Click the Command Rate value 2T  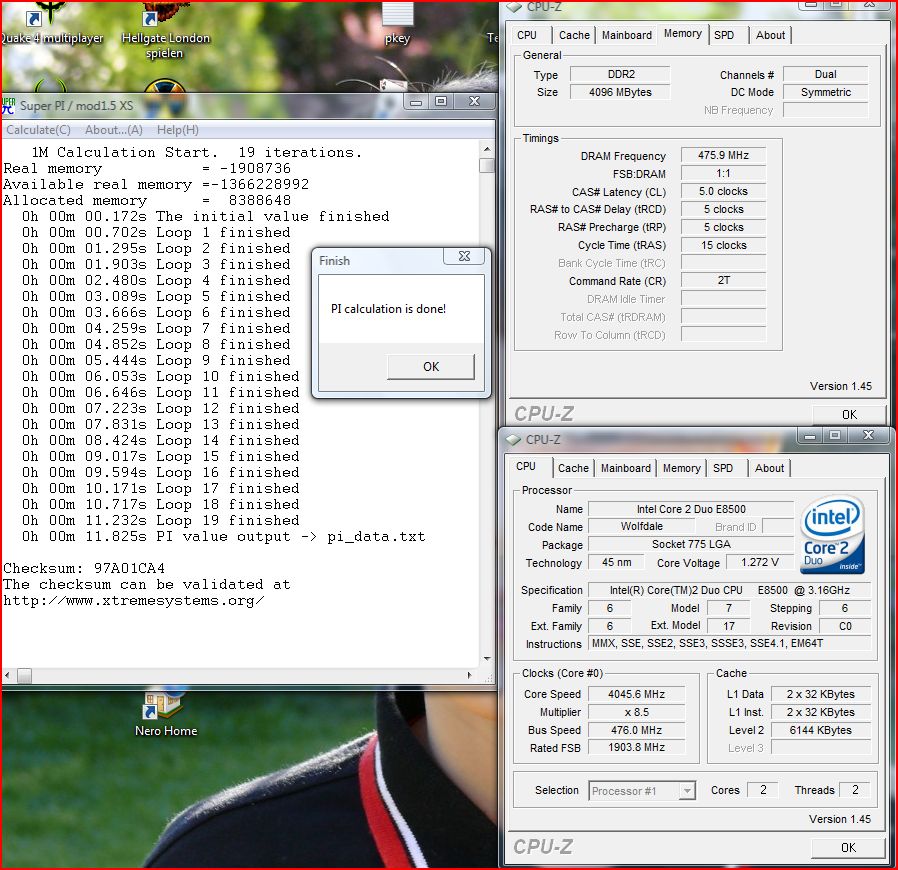(723, 280)
